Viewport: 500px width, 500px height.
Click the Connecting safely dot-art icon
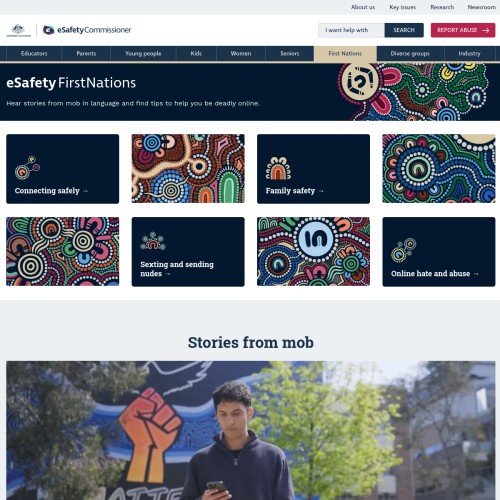point(27,168)
